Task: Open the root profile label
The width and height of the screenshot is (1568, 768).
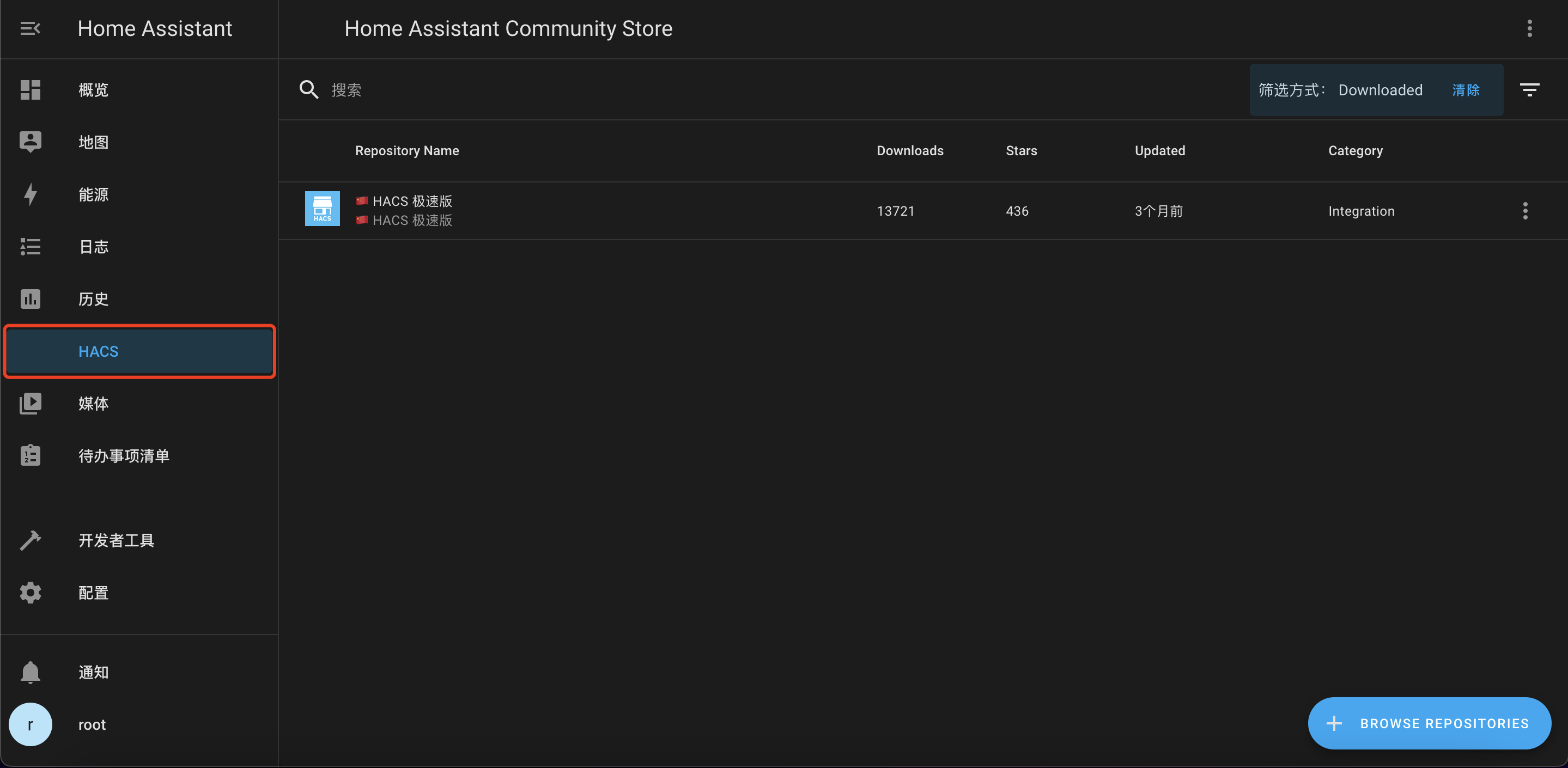Action: 92,725
